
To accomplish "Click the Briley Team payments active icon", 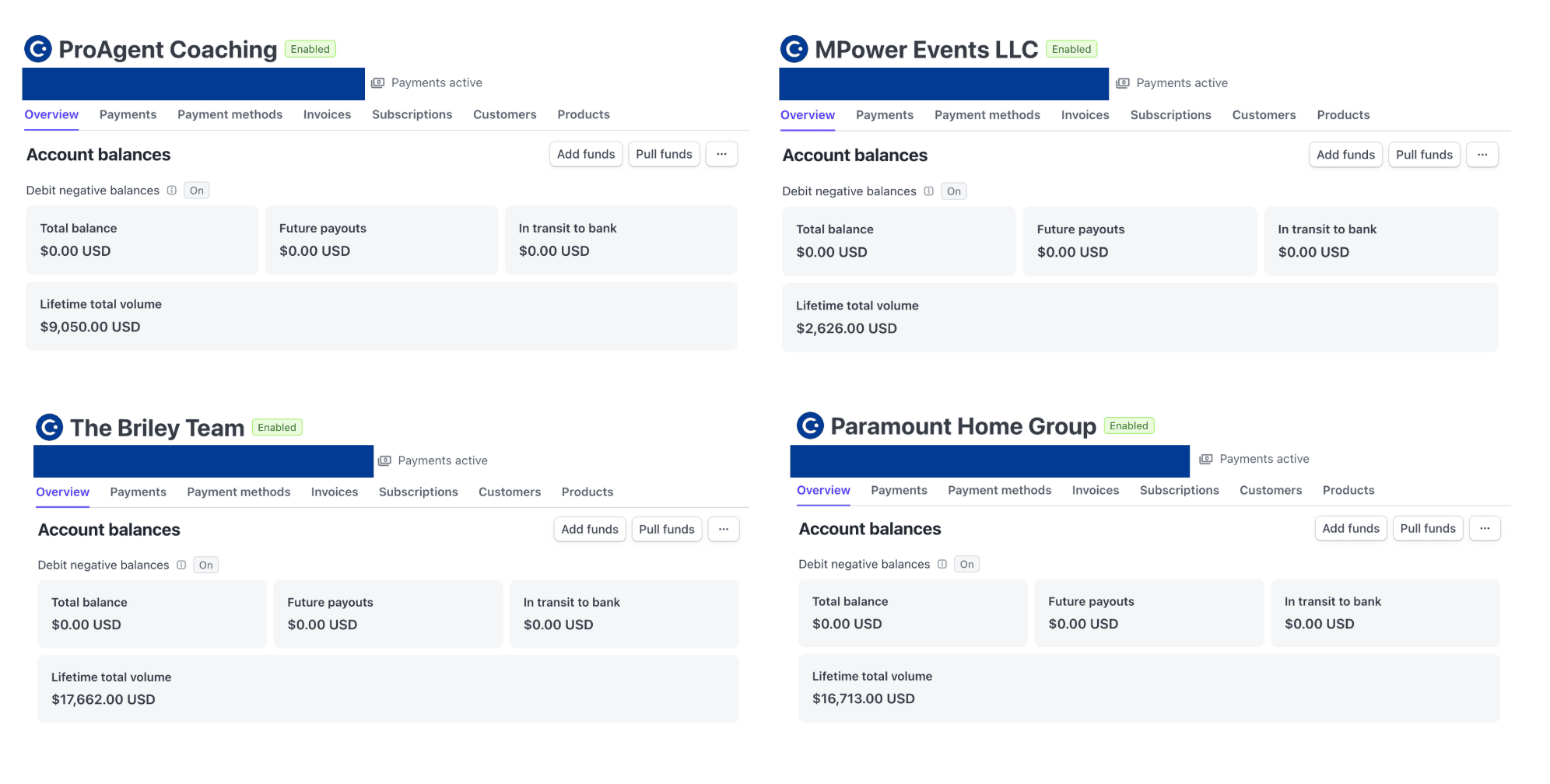I will 384,460.
